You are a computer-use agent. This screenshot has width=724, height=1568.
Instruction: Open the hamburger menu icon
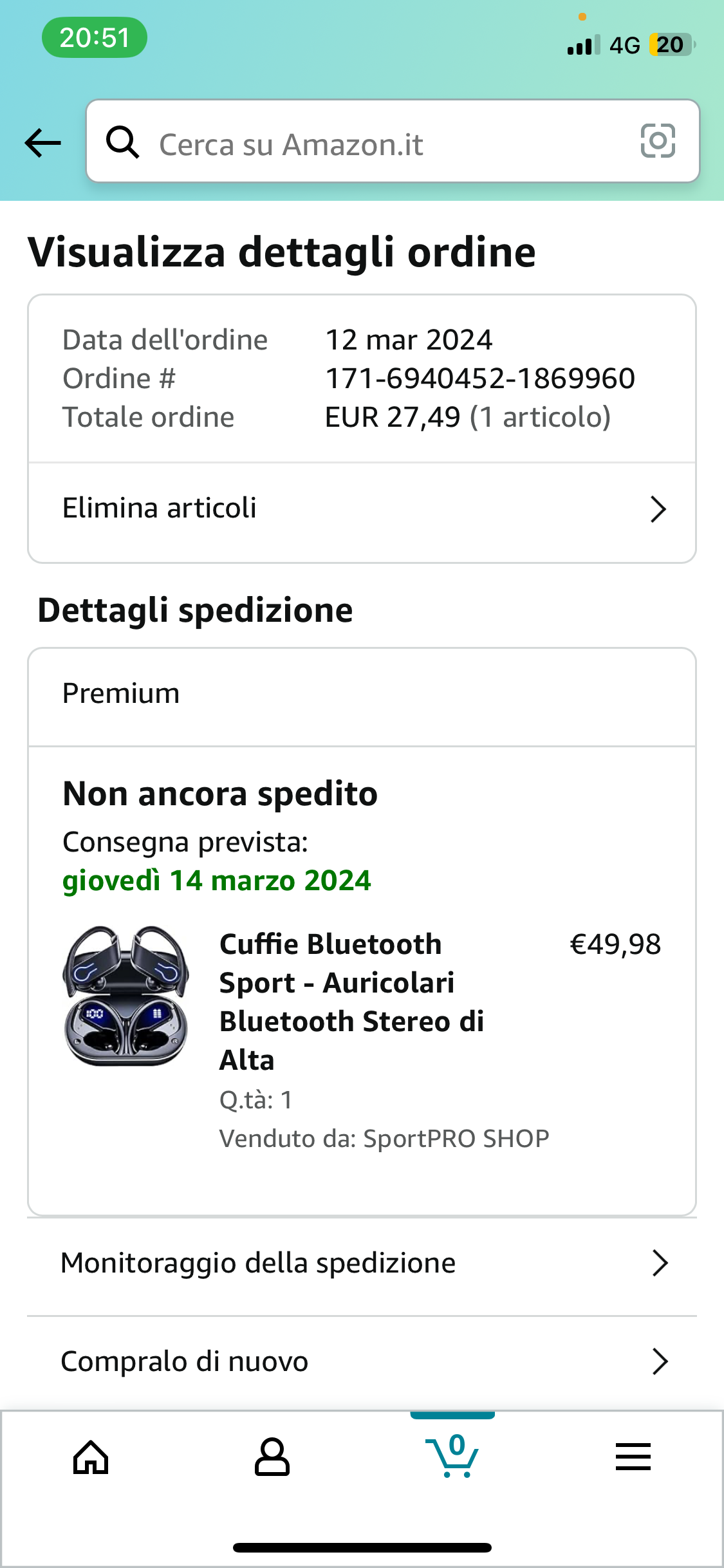633,1457
